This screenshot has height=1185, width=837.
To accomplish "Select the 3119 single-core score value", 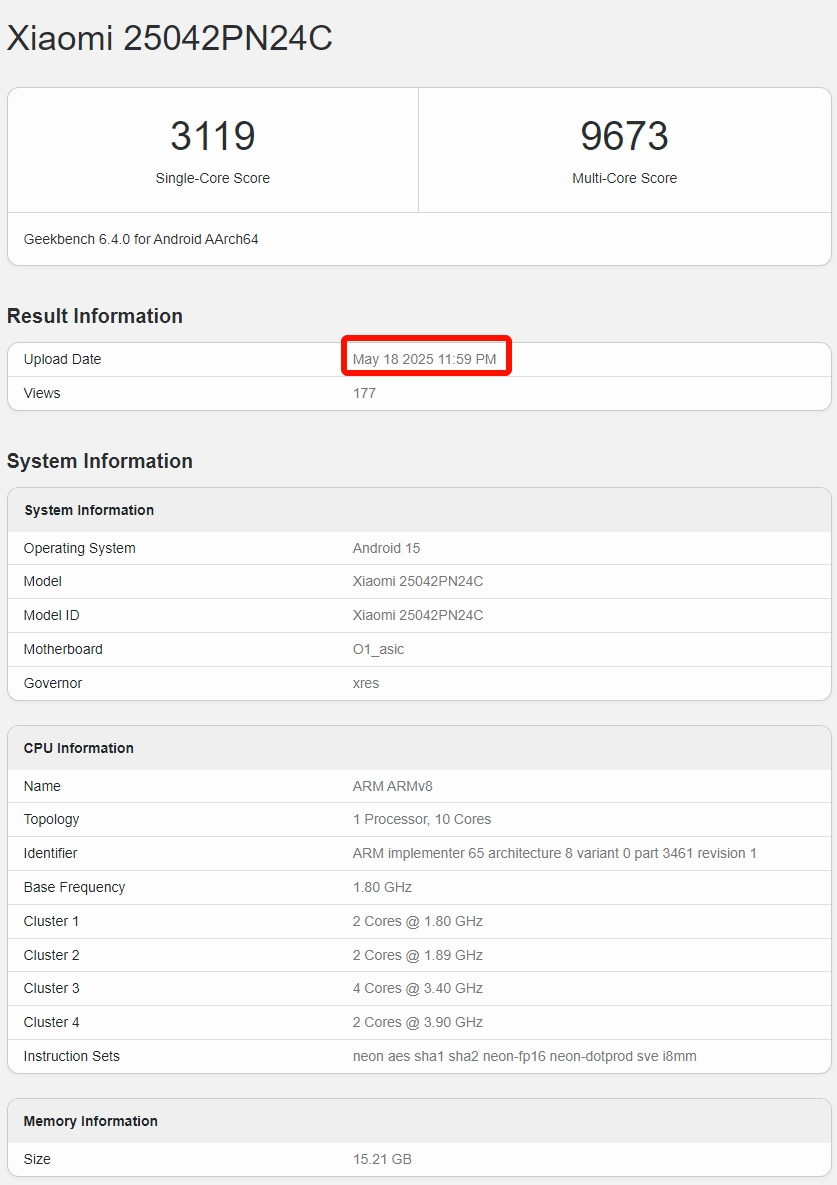I will pyautogui.click(x=212, y=136).
